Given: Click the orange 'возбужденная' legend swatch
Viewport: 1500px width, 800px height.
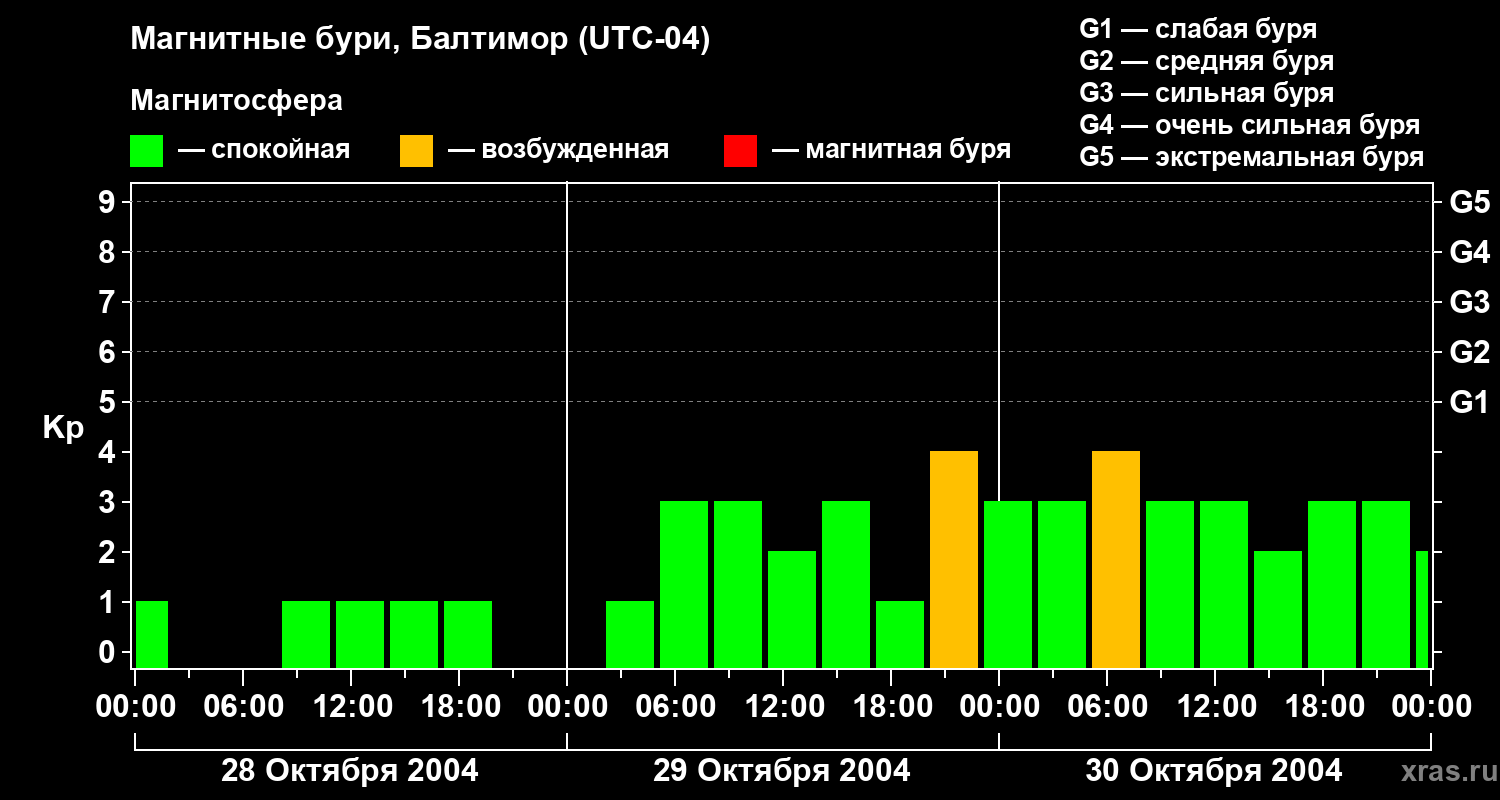Looking at the screenshot, I should [x=416, y=151].
